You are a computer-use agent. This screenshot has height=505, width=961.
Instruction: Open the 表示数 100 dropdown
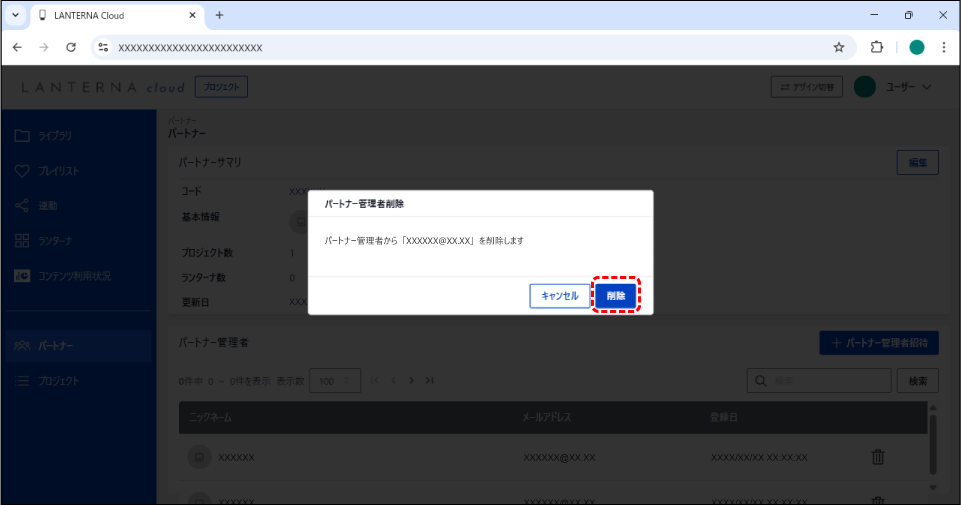335,380
